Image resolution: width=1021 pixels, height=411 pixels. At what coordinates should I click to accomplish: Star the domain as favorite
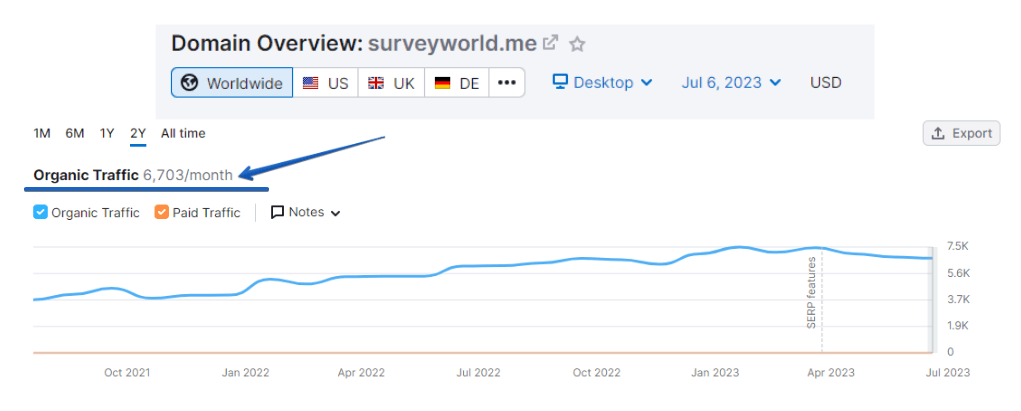point(577,44)
